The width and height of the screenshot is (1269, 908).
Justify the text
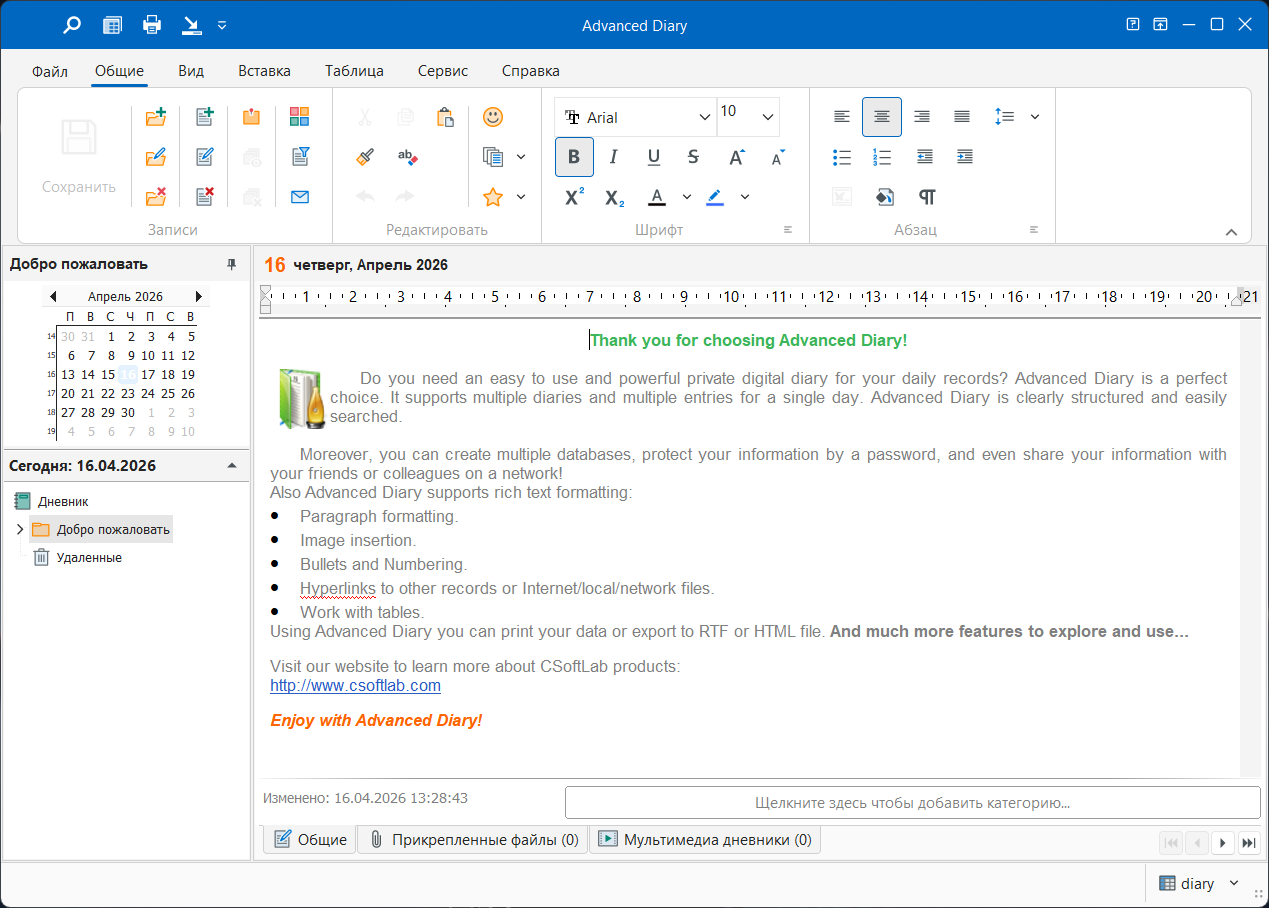(x=962, y=117)
